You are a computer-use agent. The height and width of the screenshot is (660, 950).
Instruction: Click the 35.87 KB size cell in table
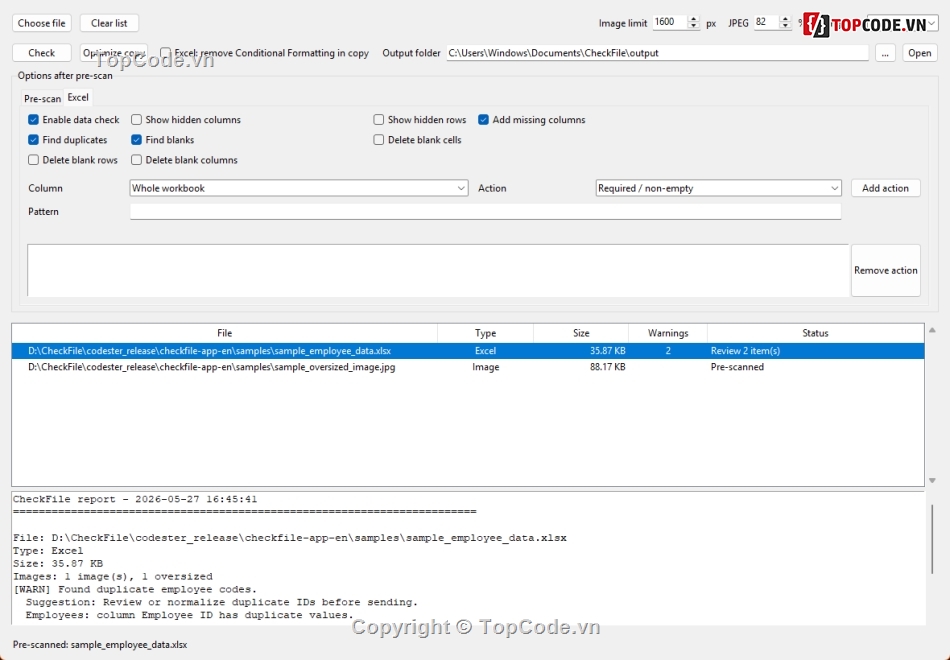[x=608, y=350]
